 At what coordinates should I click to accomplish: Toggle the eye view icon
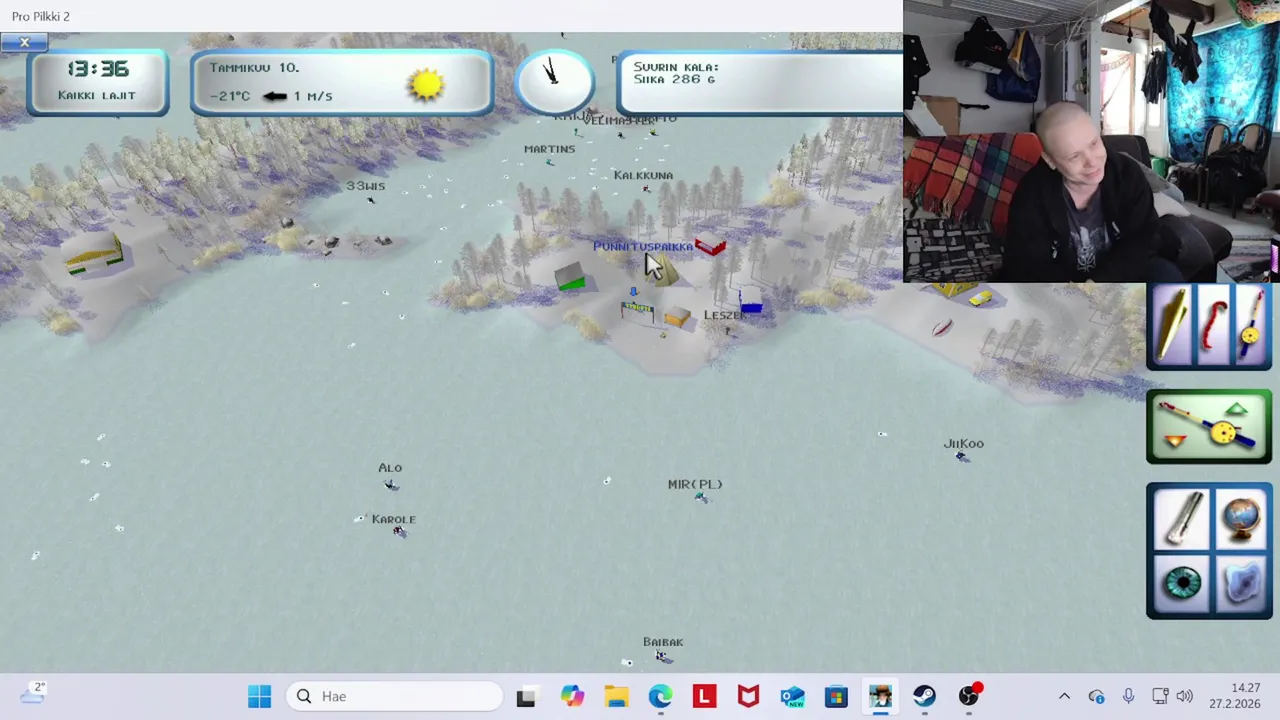tap(1182, 583)
